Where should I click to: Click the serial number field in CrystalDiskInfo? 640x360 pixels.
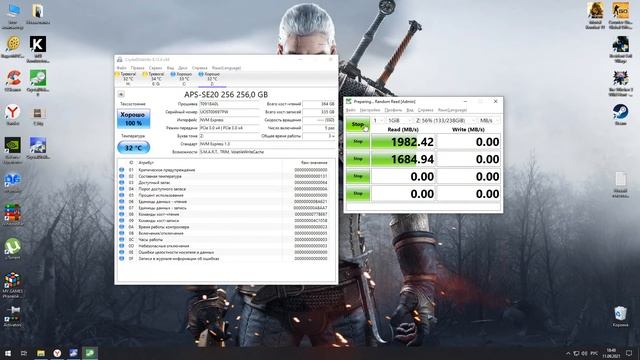[x=229, y=112]
